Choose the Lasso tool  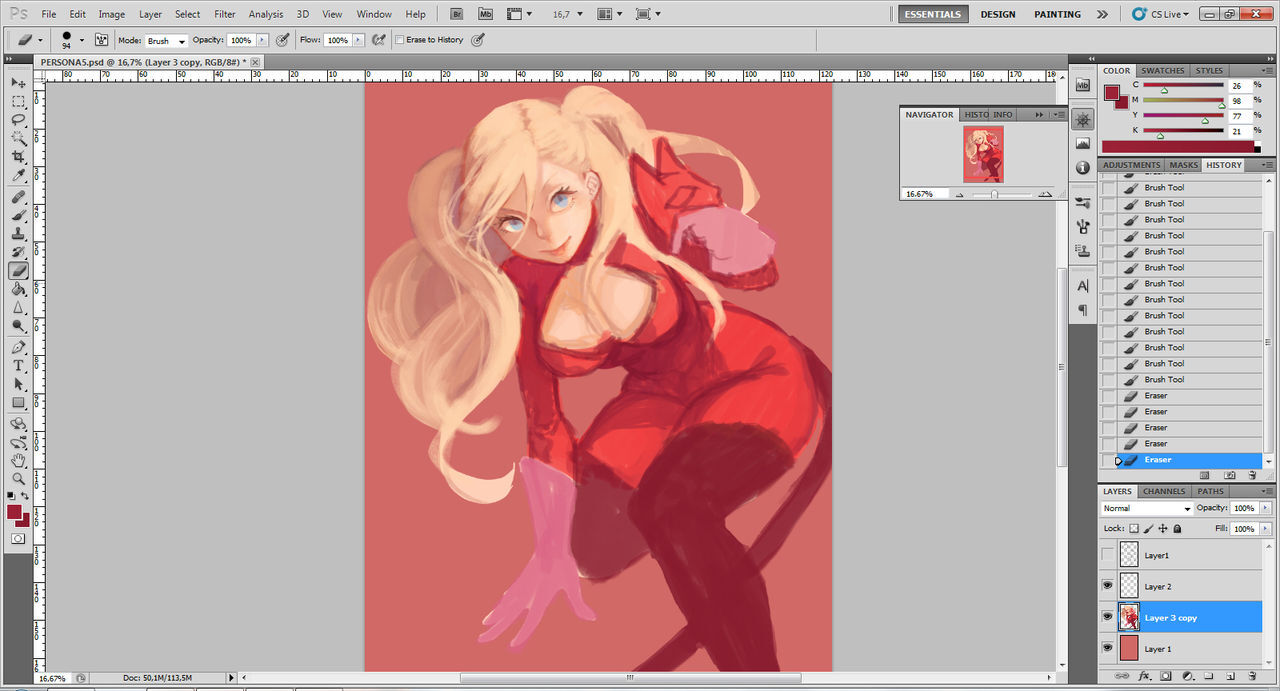tap(18, 120)
